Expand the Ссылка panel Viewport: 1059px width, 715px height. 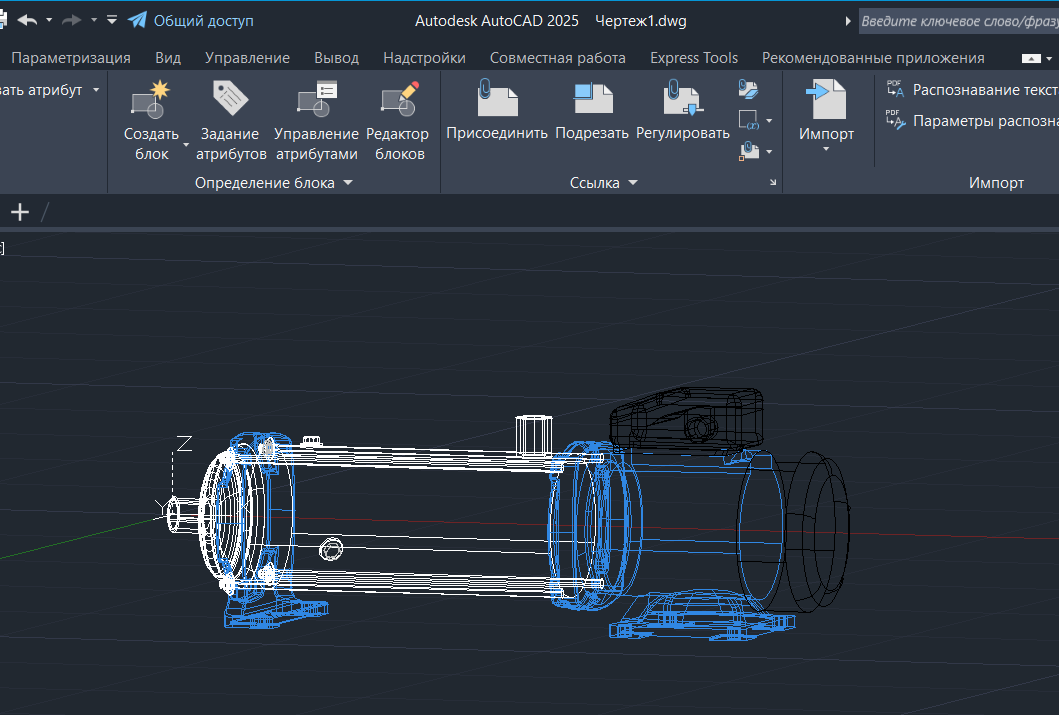point(604,183)
